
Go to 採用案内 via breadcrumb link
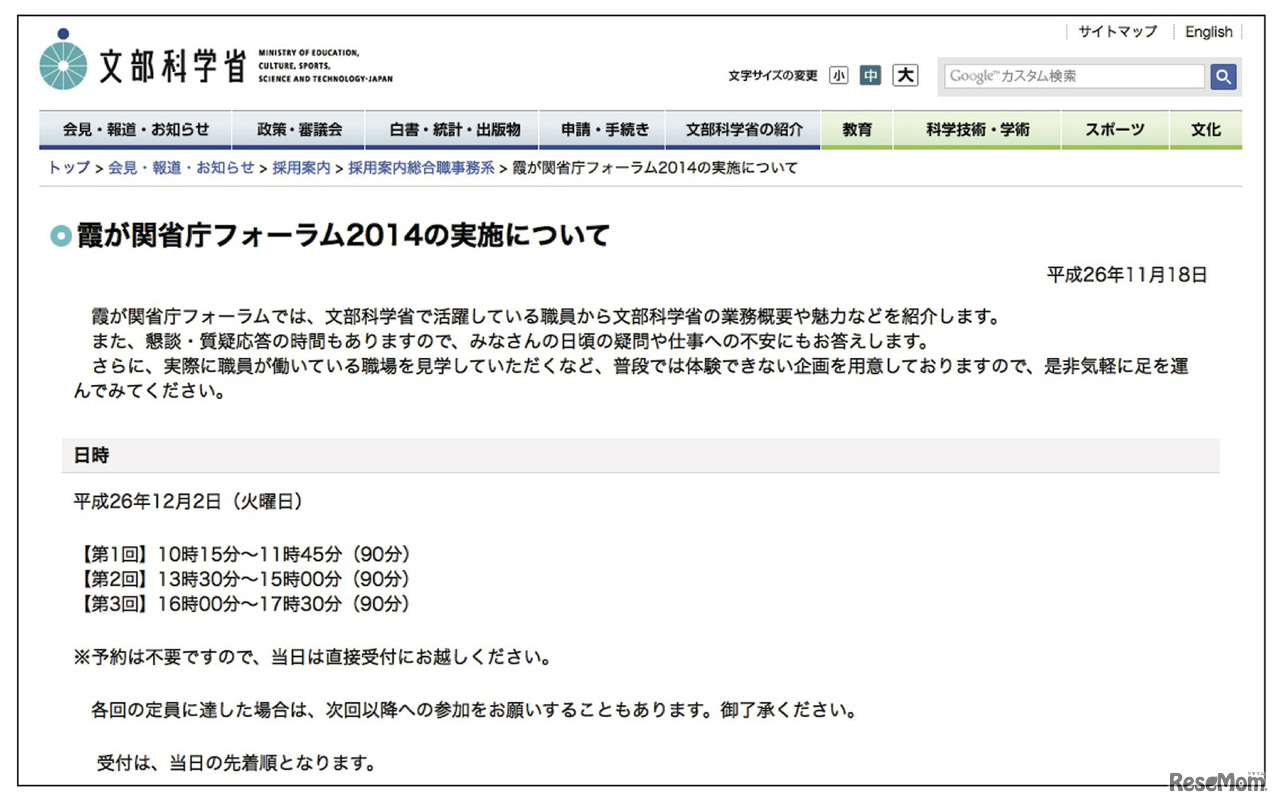pos(301,168)
